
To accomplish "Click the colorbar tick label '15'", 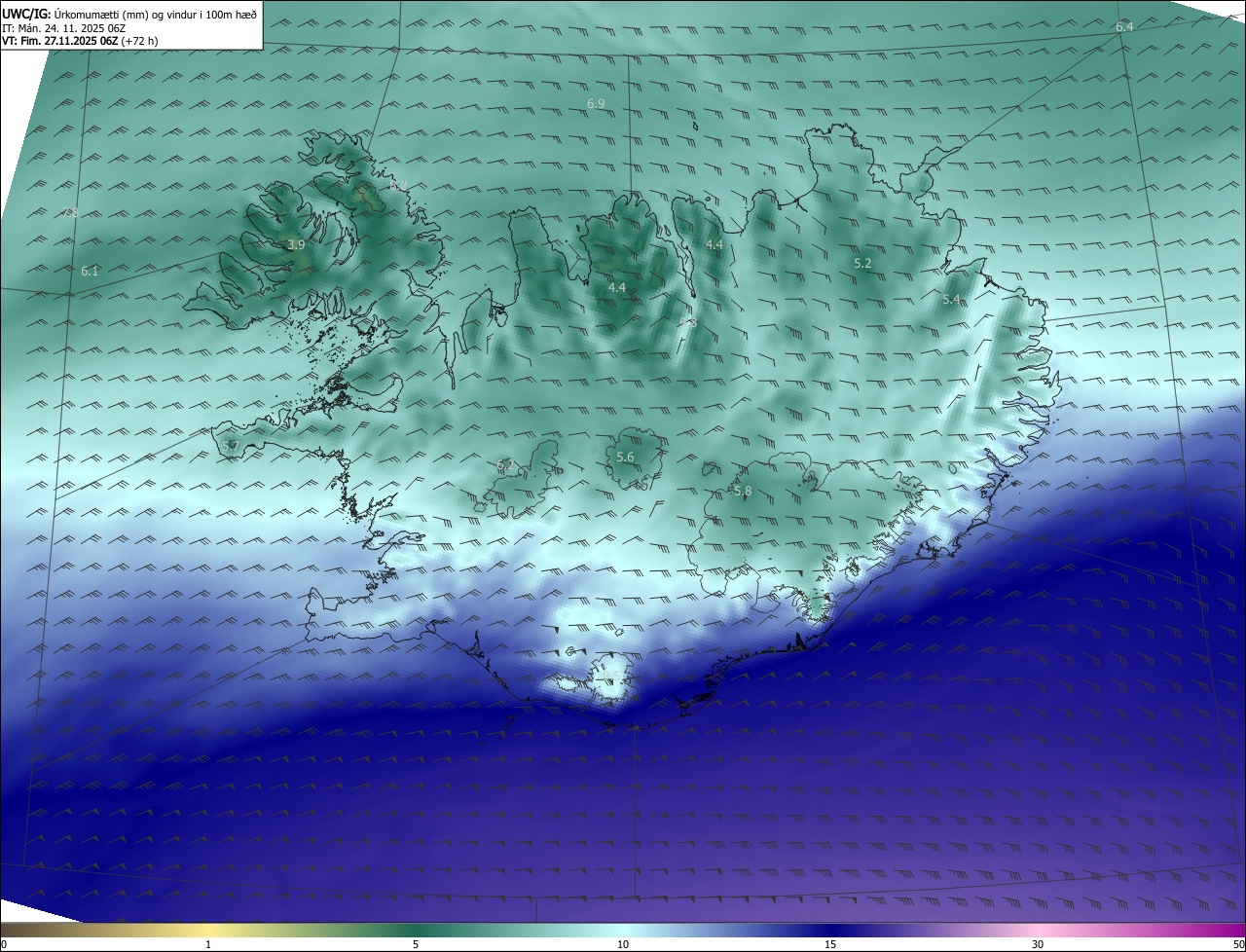I will (x=830, y=944).
